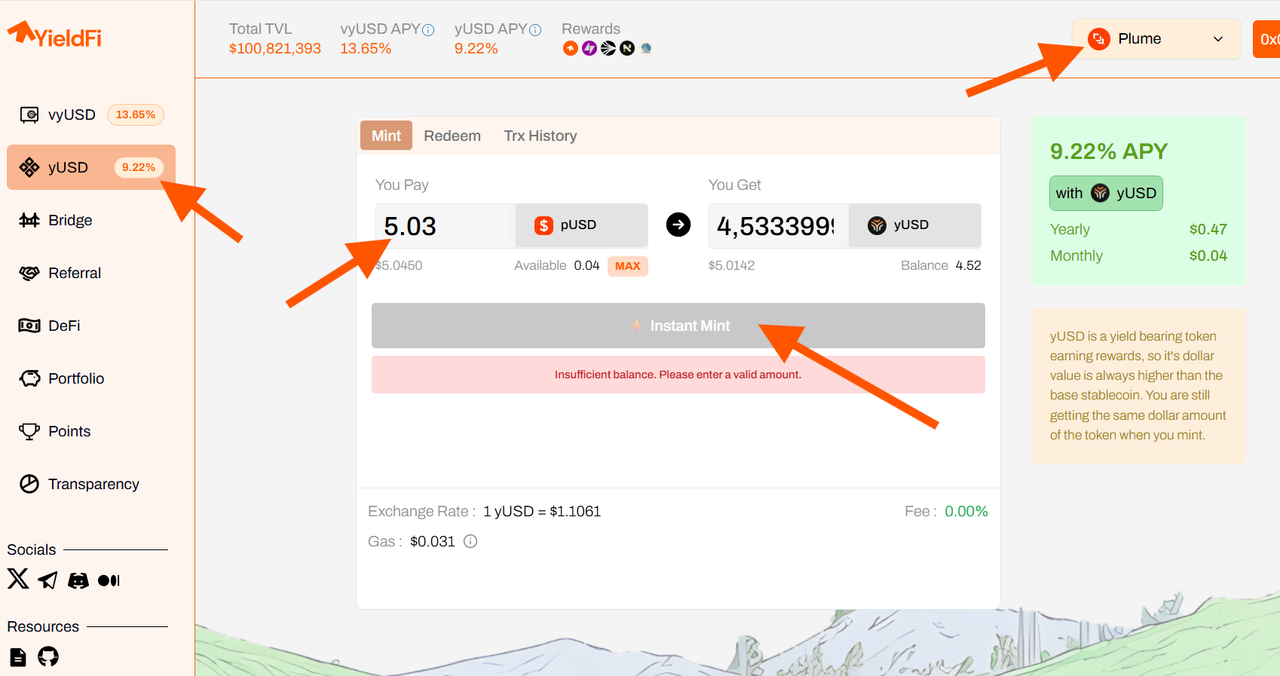This screenshot has width=1280, height=676.
Task: Click the purple Rewards token icon
Action: pos(589,48)
